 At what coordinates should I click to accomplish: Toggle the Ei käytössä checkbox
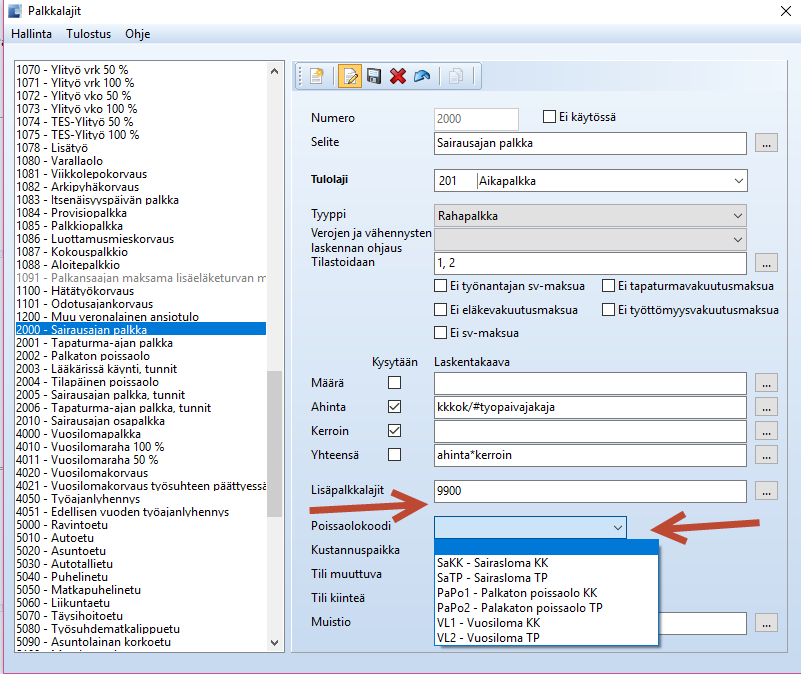point(549,117)
